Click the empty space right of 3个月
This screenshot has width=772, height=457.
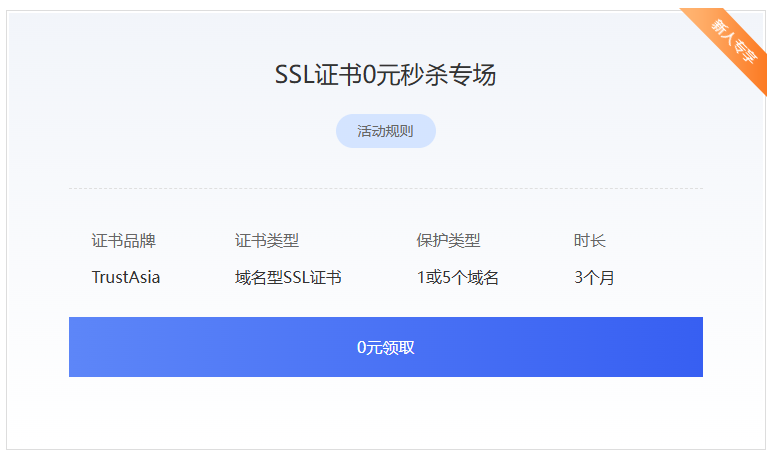coord(660,277)
